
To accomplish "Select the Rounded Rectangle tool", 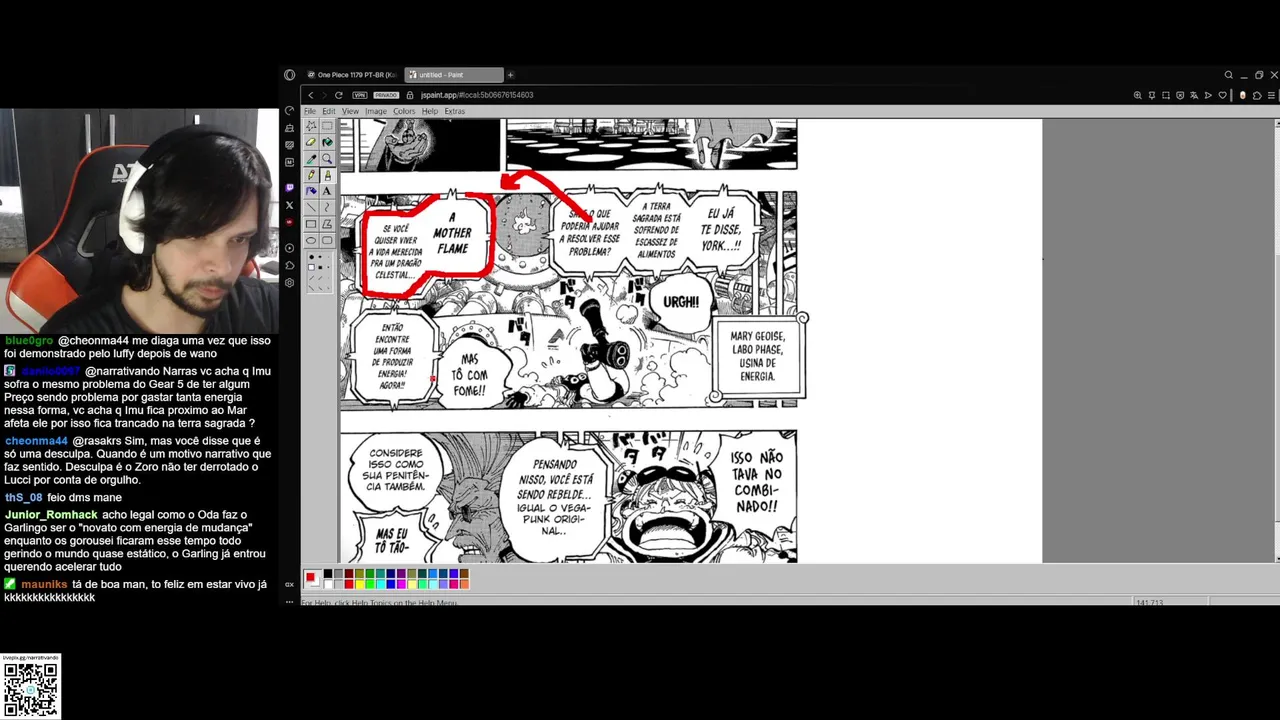I will coord(327,240).
